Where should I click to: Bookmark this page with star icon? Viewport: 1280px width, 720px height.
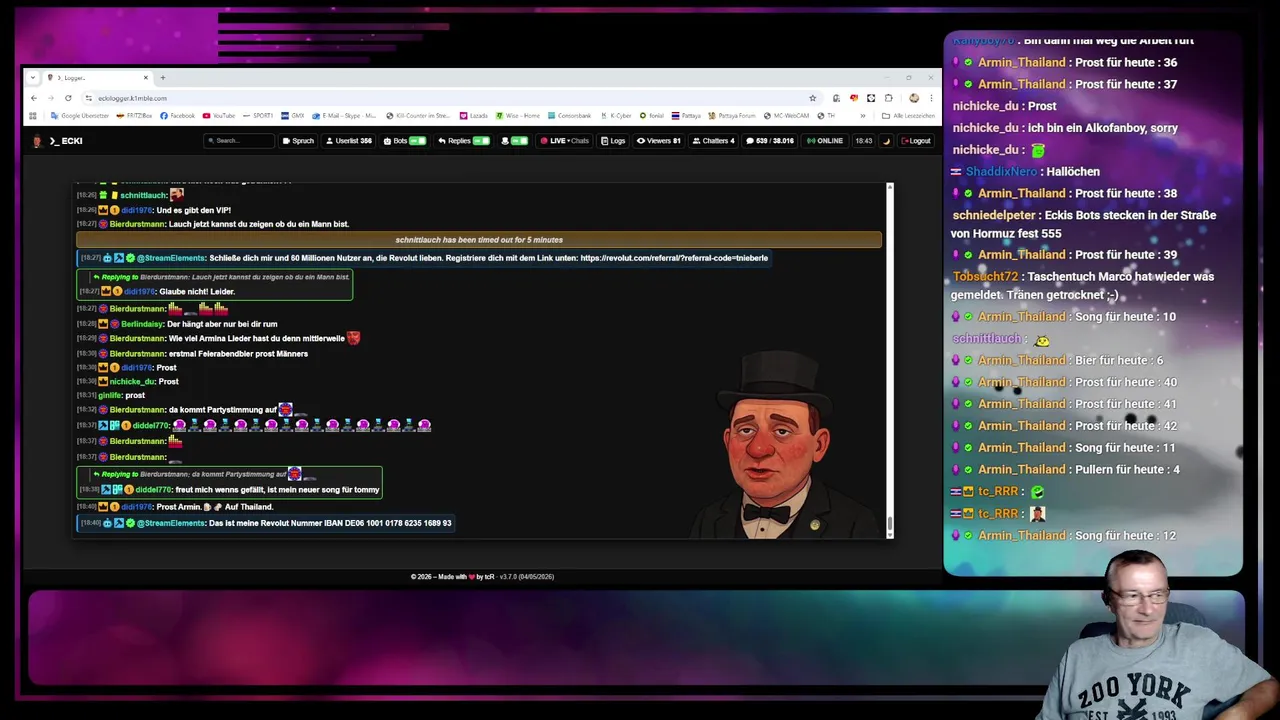tap(812, 98)
